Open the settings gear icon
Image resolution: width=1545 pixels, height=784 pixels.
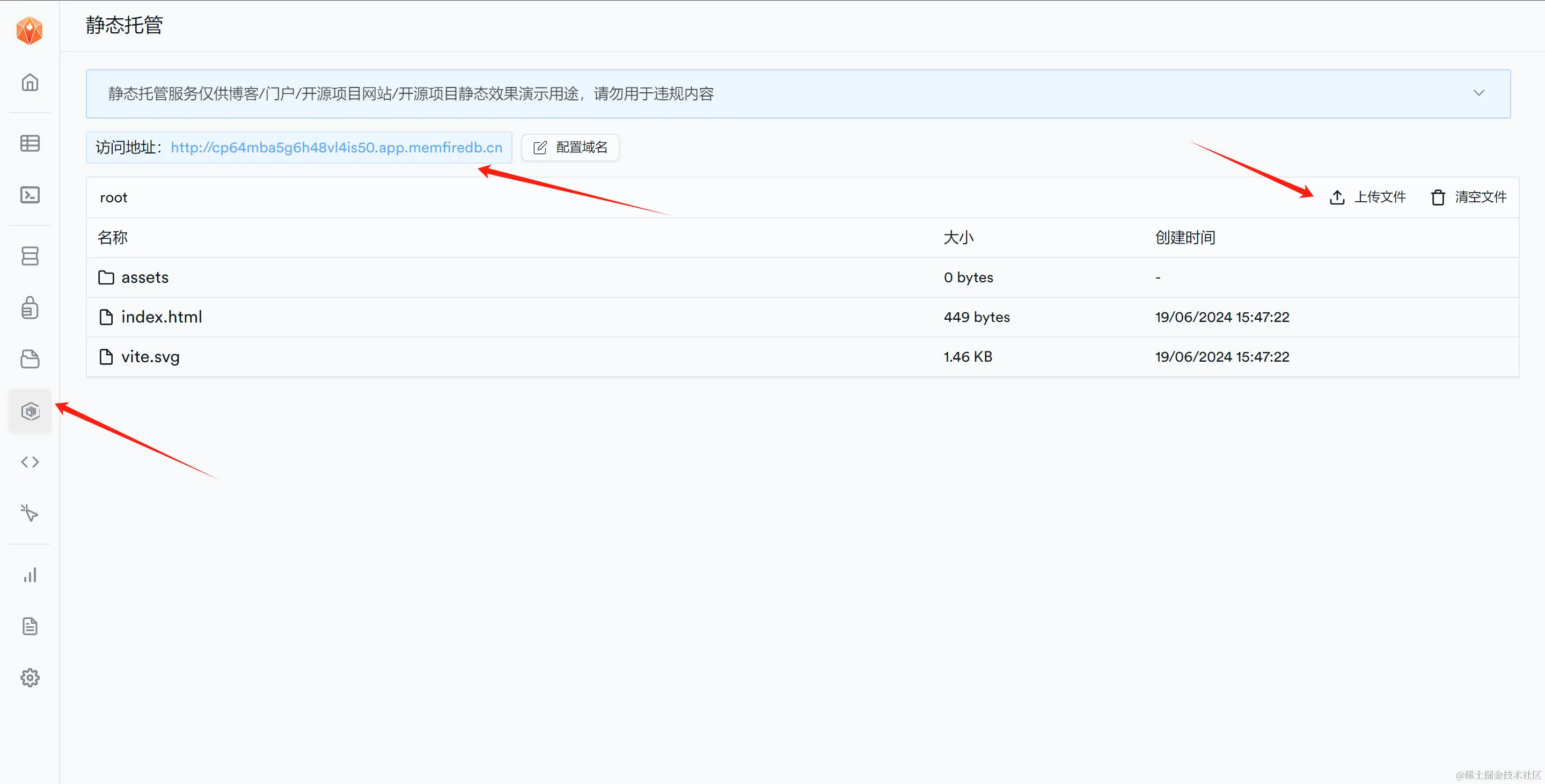[30, 678]
